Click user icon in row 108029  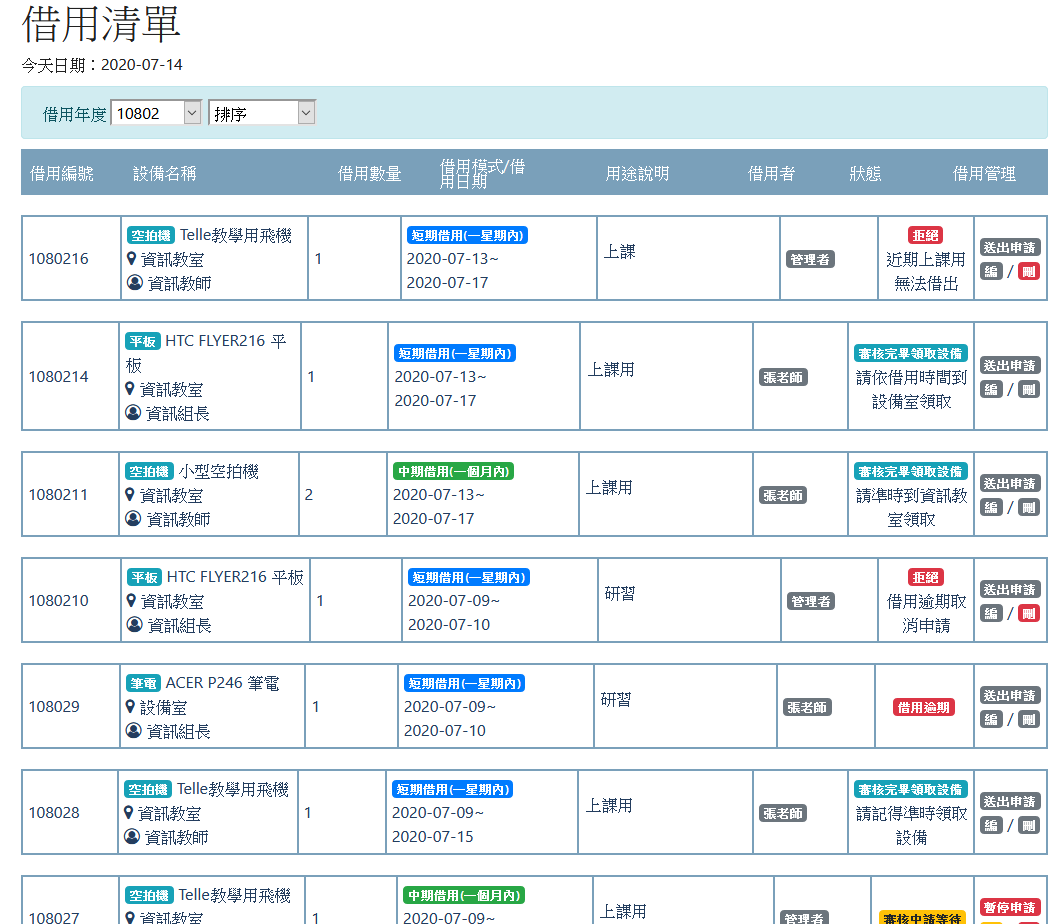(134, 731)
